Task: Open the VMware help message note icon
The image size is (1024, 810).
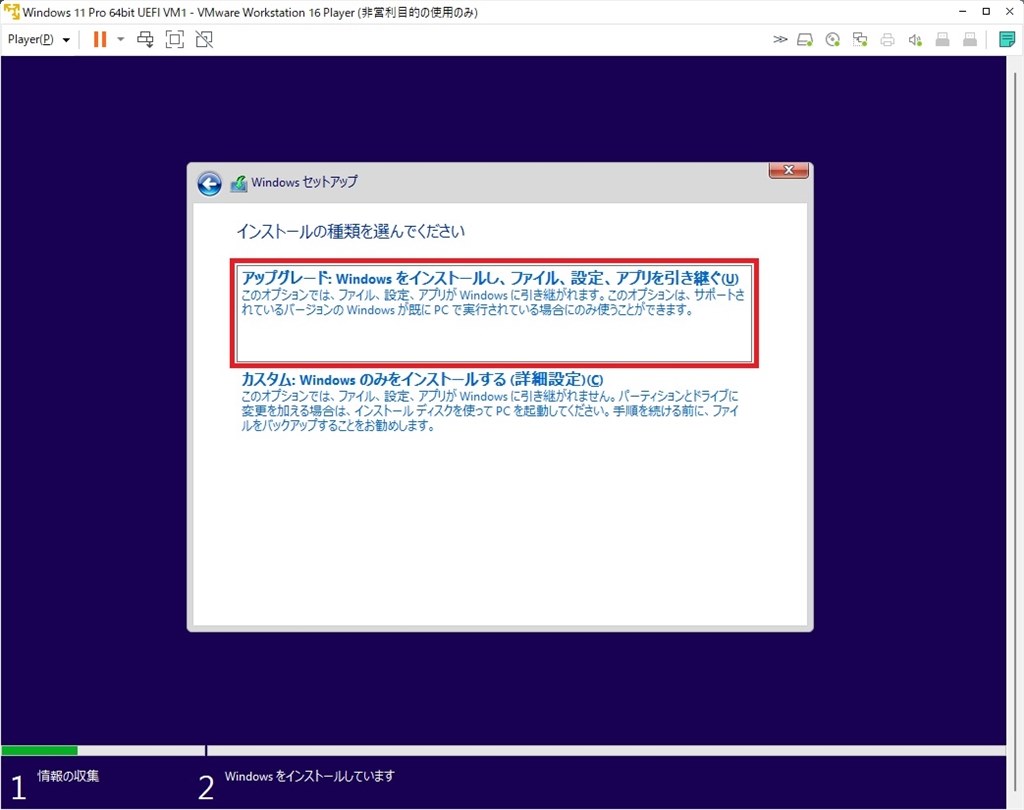Action: (x=1007, y=39)
